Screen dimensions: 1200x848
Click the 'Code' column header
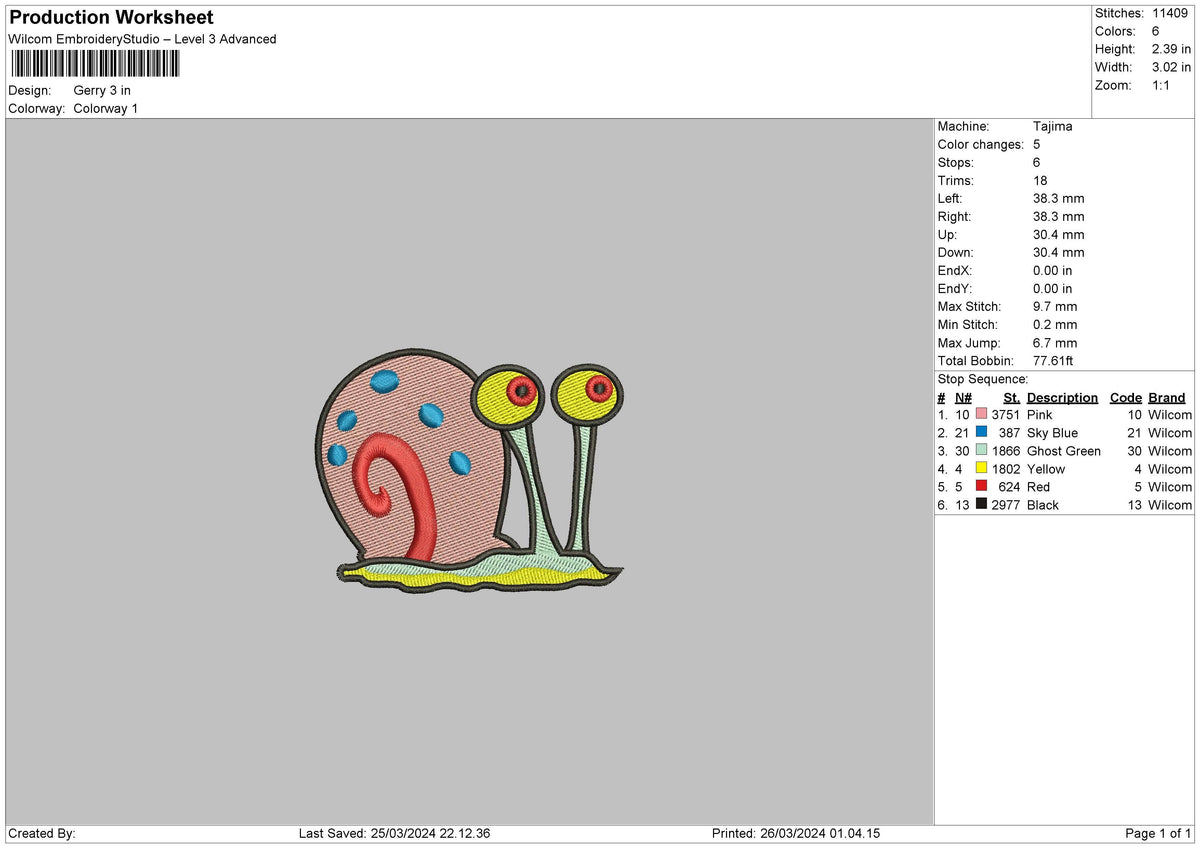click(x=1126, y=397)
